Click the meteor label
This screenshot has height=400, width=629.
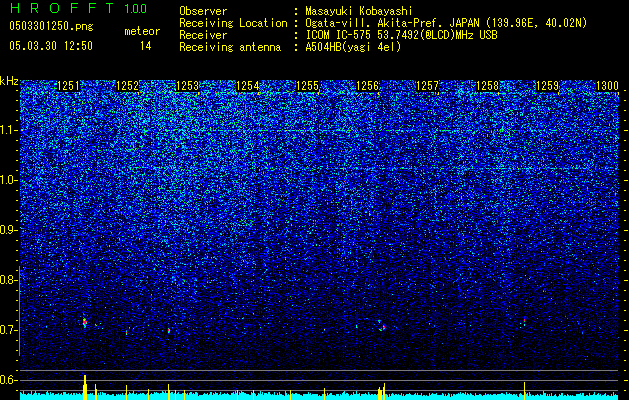[x=142, y=31]
